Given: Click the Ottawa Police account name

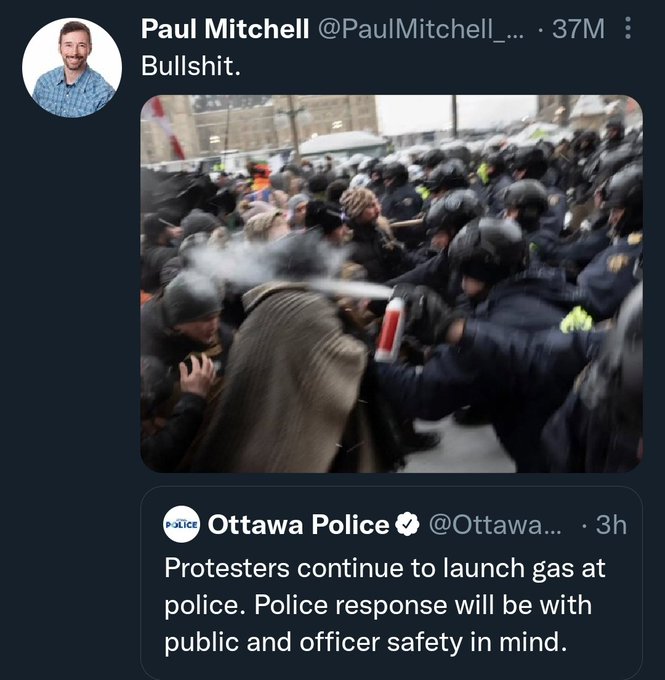Looking at the screenshot, I should [298, 523].
